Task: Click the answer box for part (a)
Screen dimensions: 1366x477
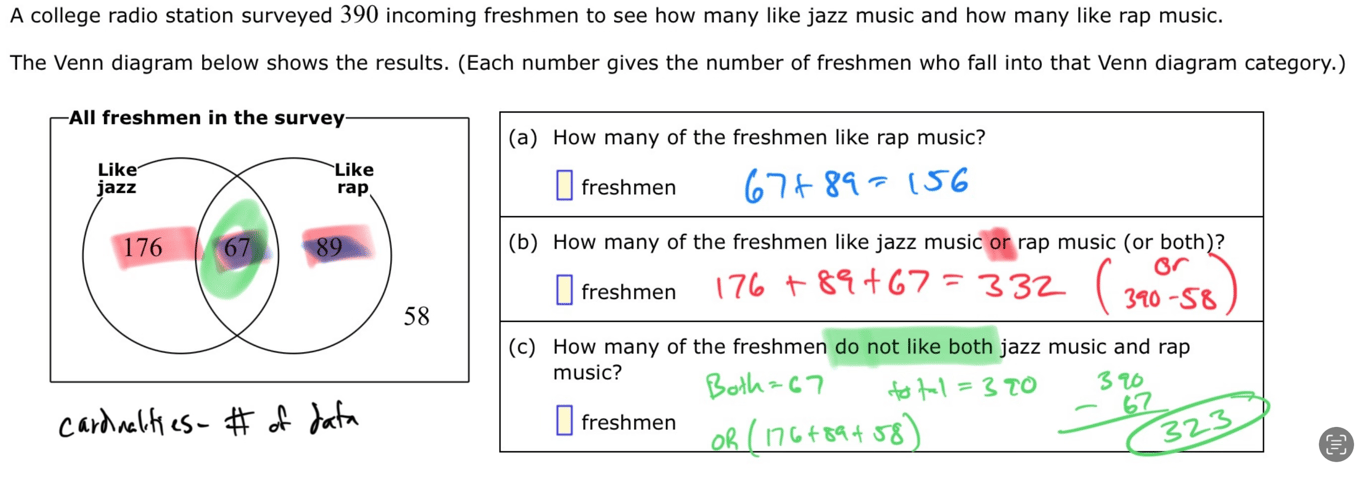Action: (x=564, y=186)
